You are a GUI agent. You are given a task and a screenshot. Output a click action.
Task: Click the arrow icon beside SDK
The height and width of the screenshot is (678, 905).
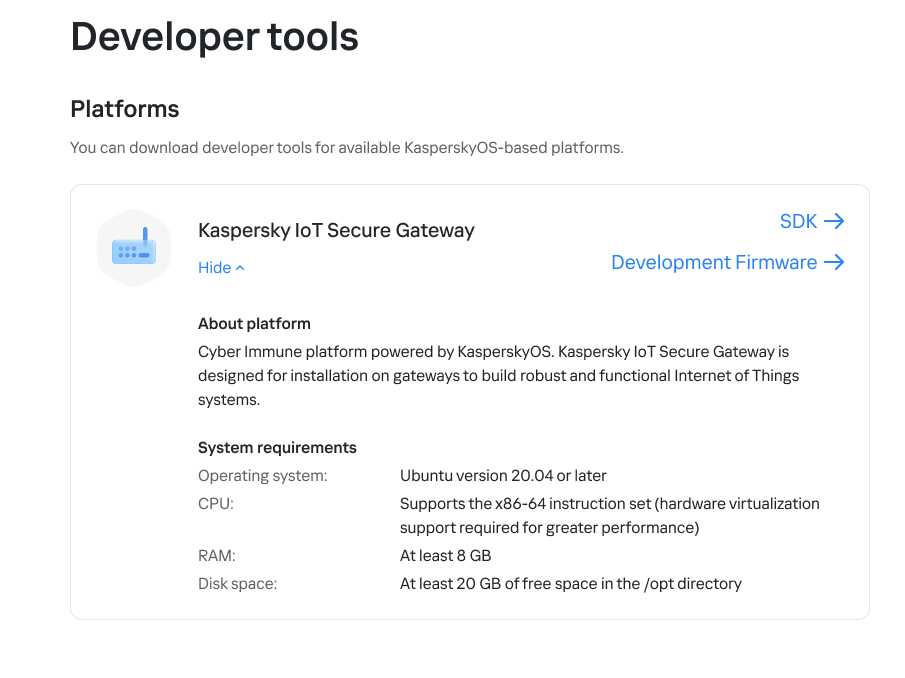834,221
